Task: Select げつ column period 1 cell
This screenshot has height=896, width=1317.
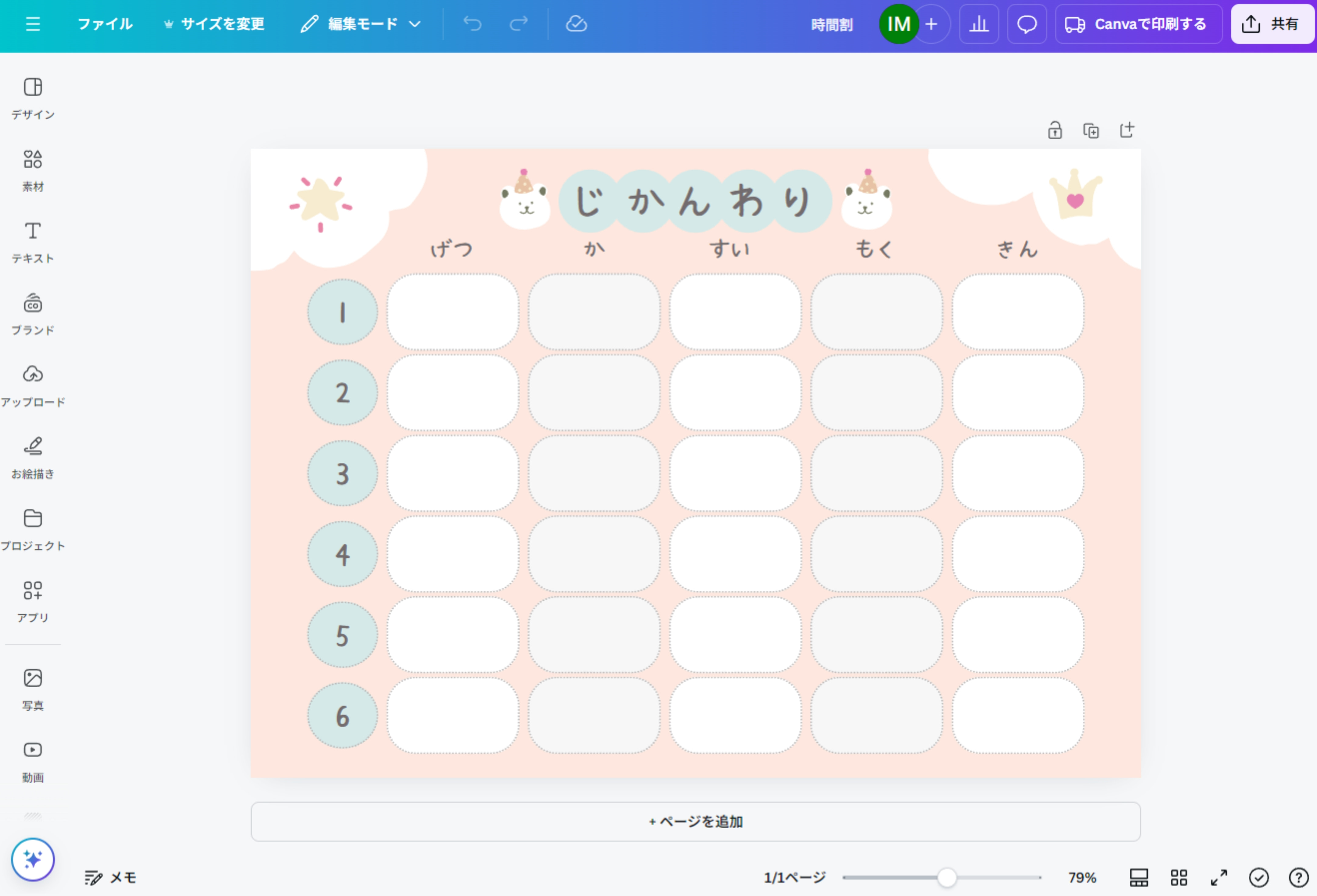Action: (453, 312)
